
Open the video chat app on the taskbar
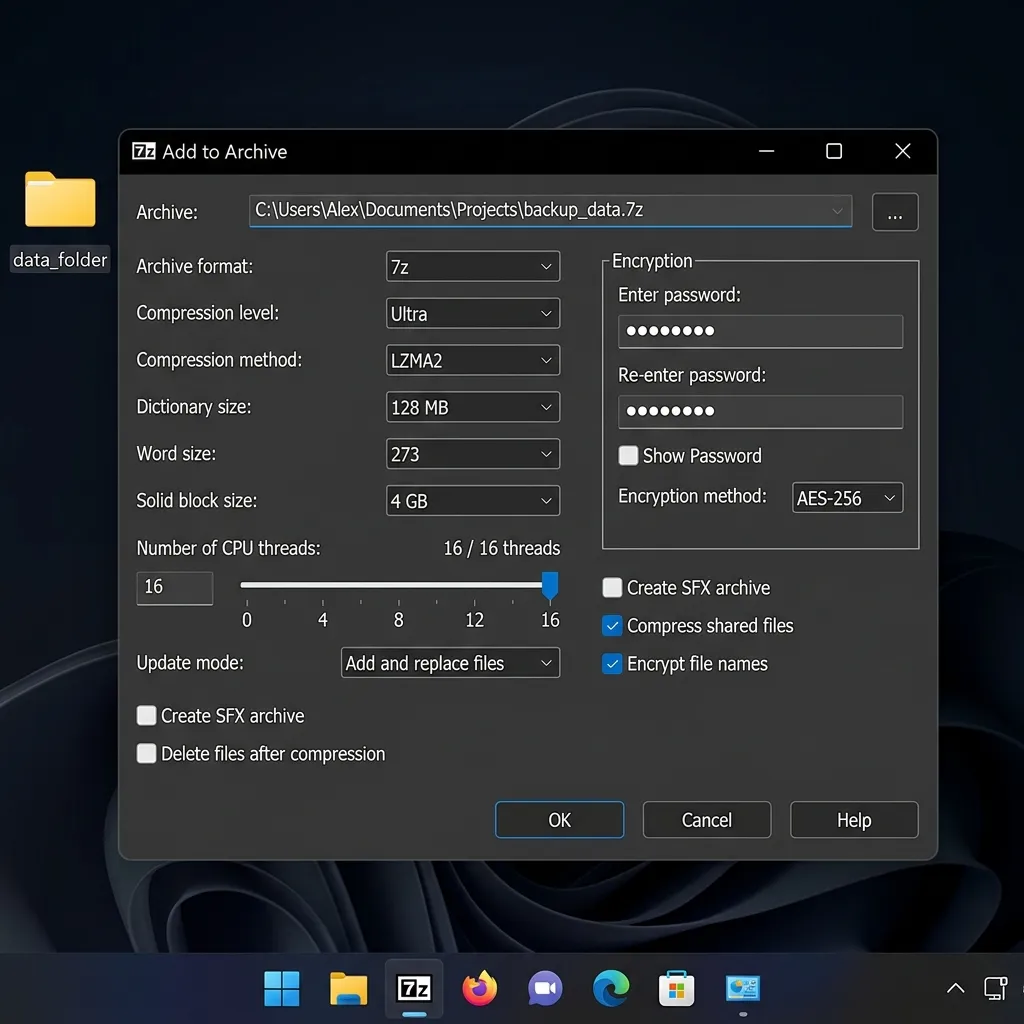[x=545, y=988]
